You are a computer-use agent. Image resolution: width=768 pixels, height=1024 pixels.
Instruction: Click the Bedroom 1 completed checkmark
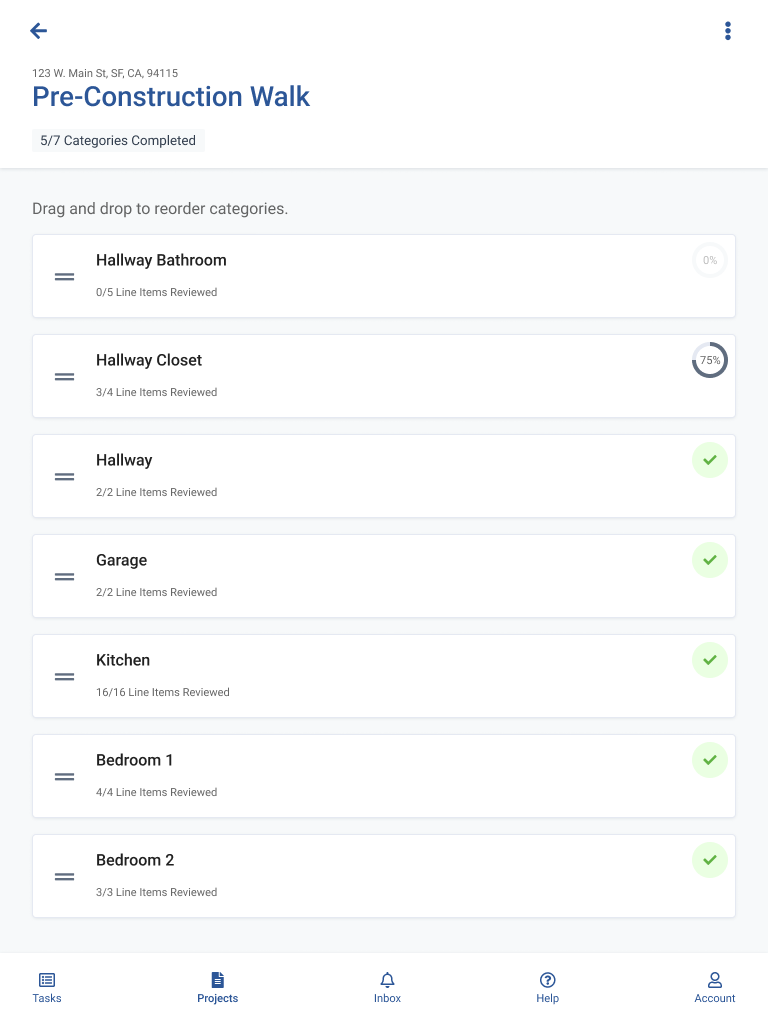(710, 760)
